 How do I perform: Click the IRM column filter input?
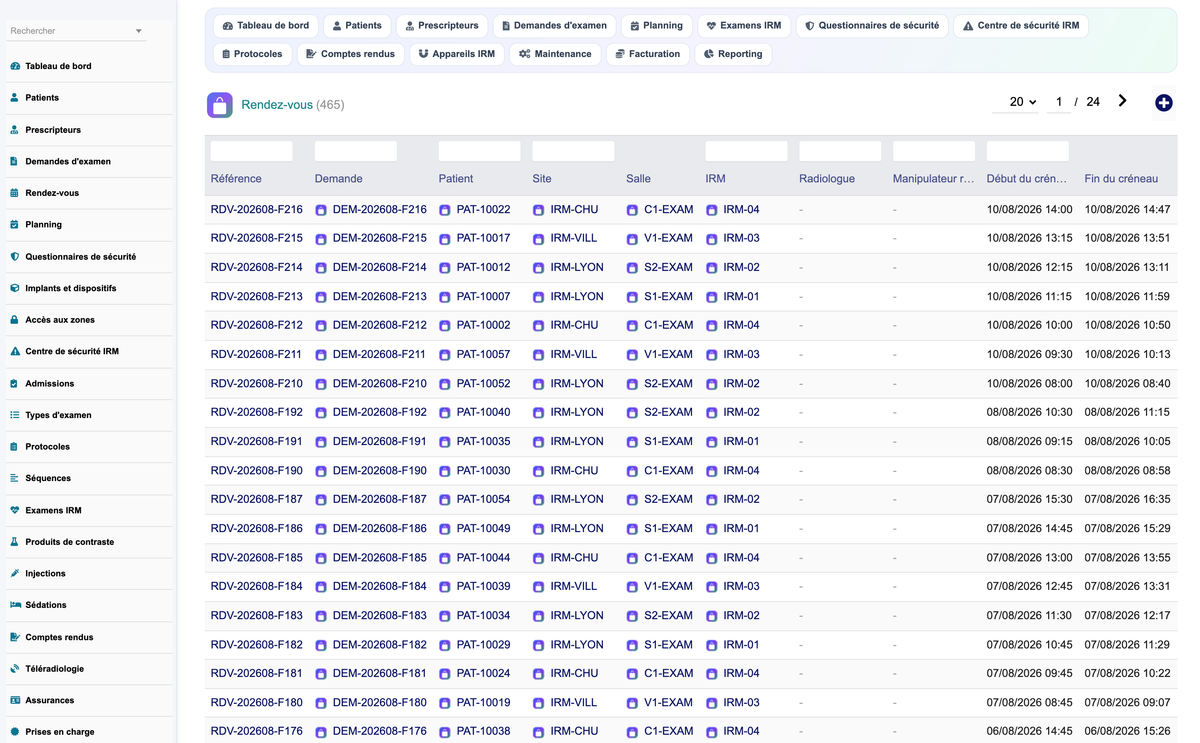[746, 151]
